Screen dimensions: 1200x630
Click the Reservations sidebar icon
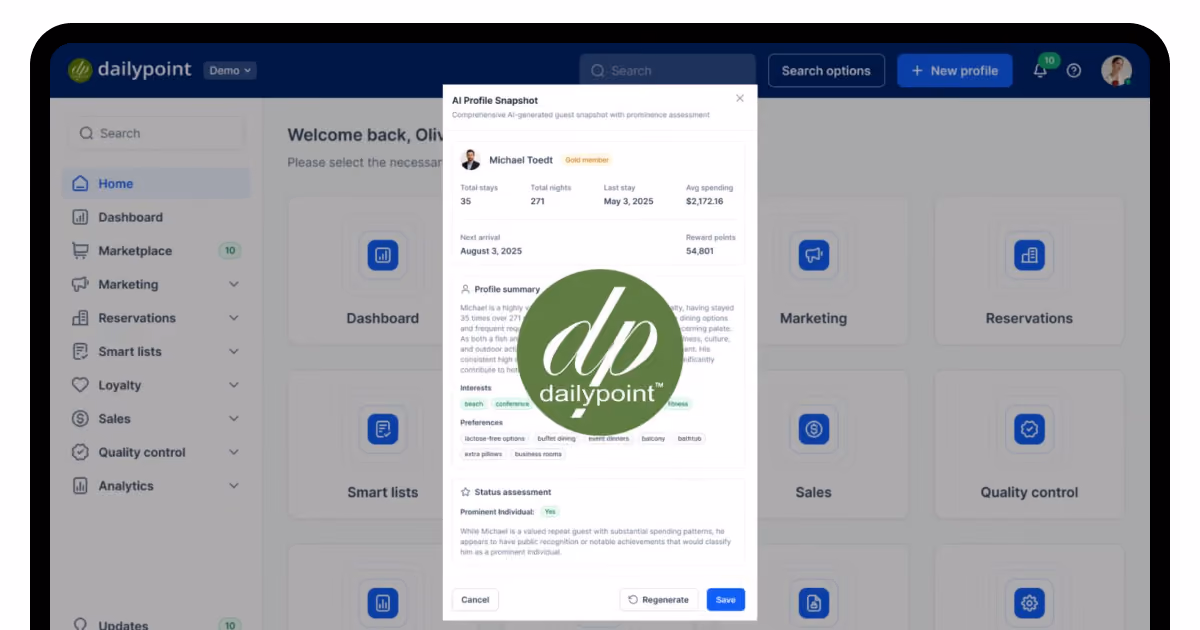(81, 318)
